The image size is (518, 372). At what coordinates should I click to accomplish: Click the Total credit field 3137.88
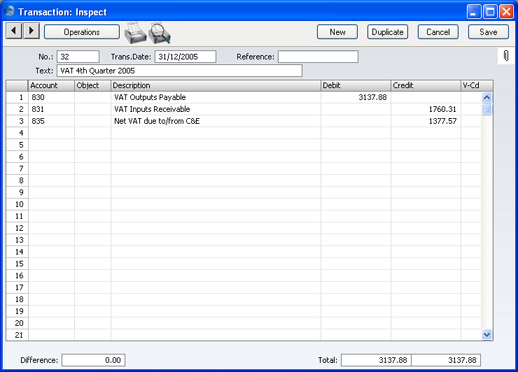pos(446,360)
